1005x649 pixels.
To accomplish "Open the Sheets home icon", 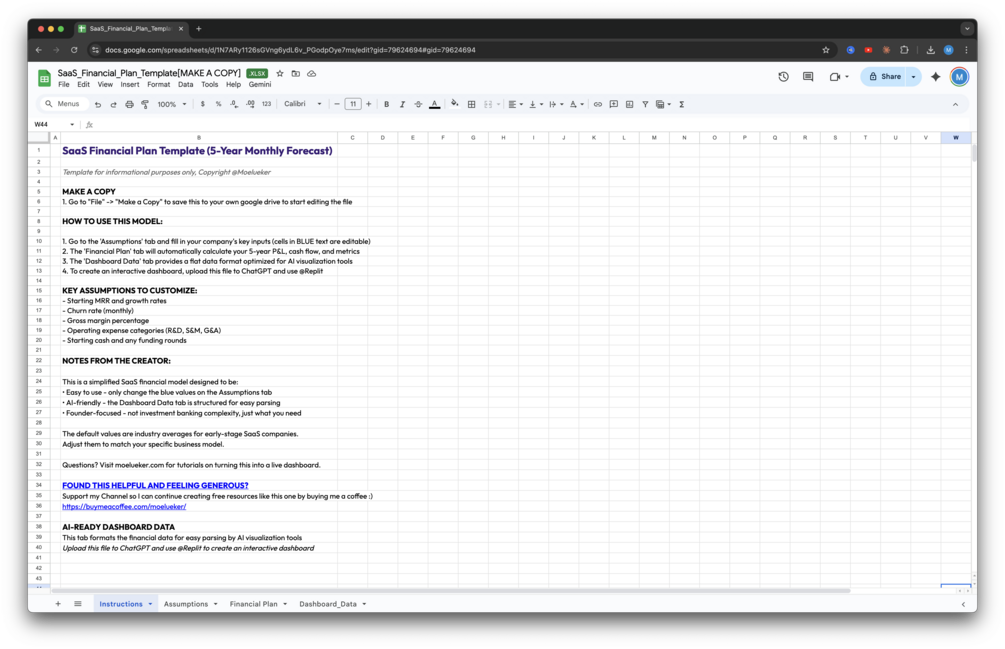I will tap(44, 78).
